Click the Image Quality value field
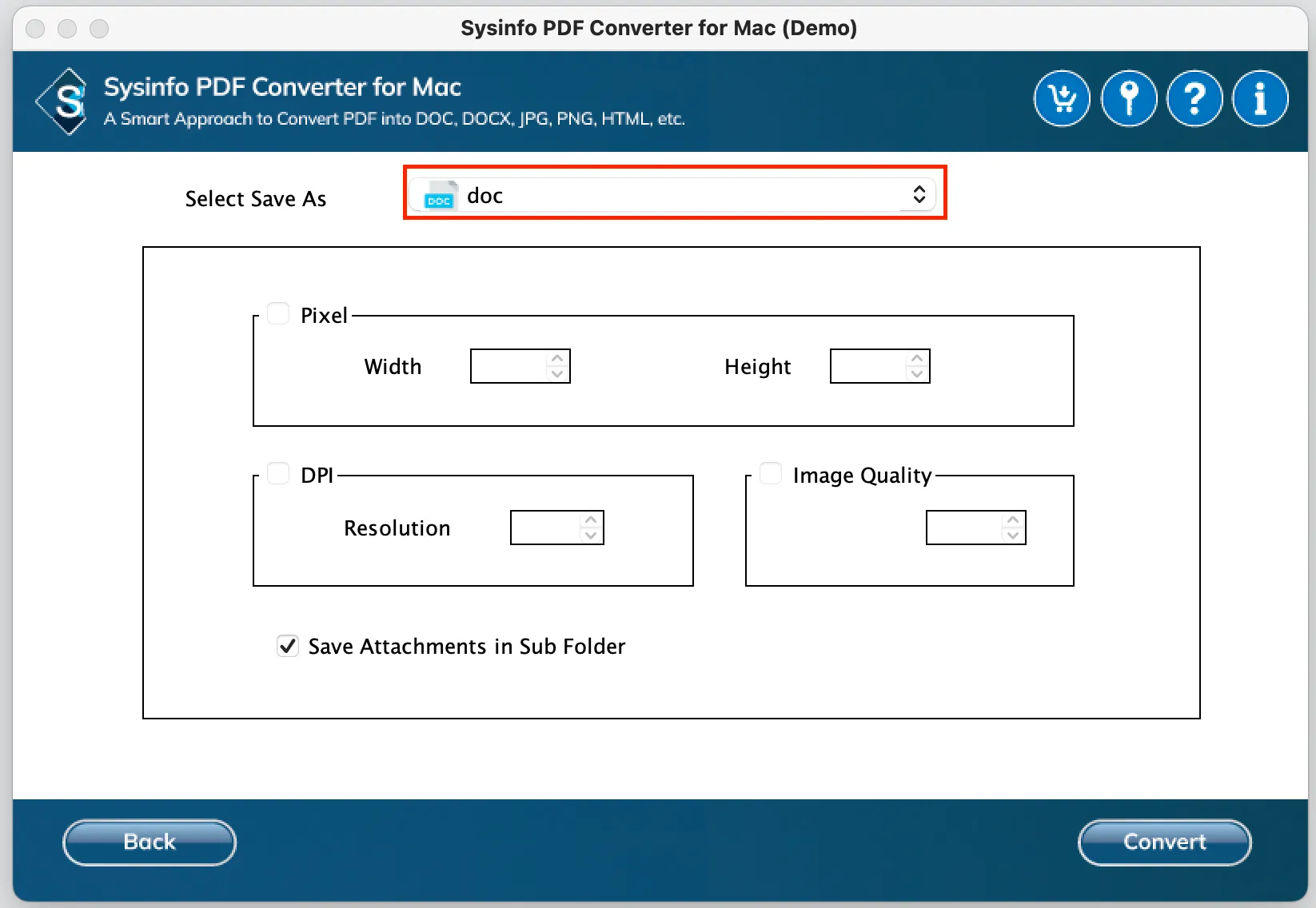Image resolution: width=1316 pixels, height=908 pixels. pyautogui.click(x=964, y=528)
